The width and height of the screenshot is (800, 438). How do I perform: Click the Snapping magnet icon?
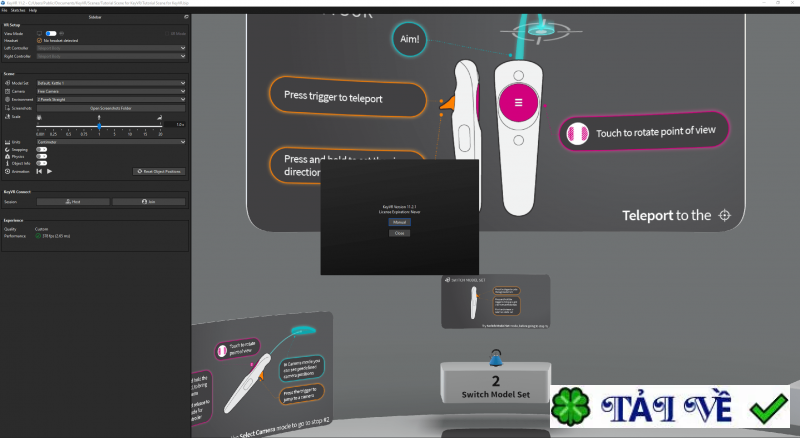coord(7,150)
